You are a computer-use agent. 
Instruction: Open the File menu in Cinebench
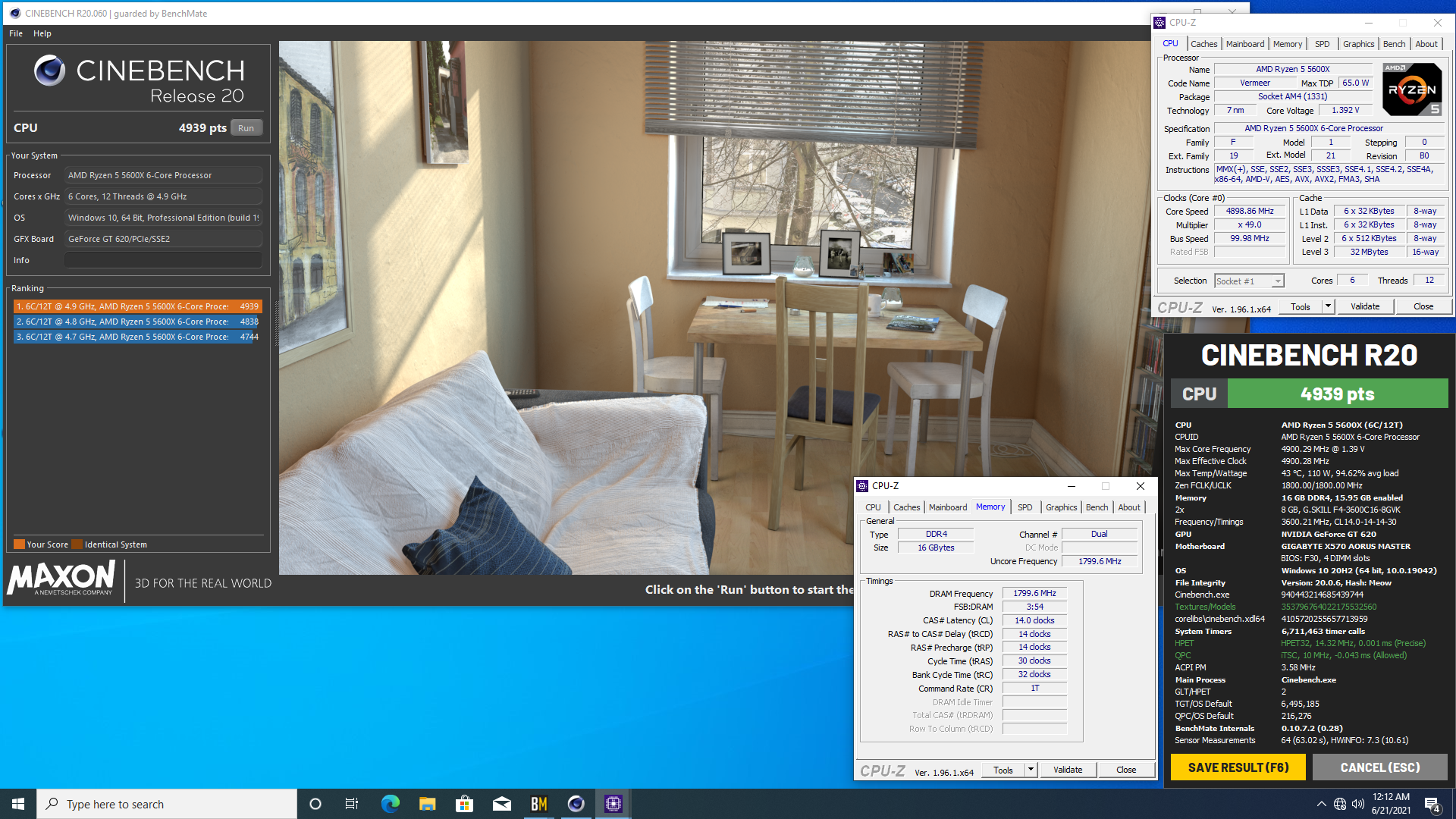16,33
